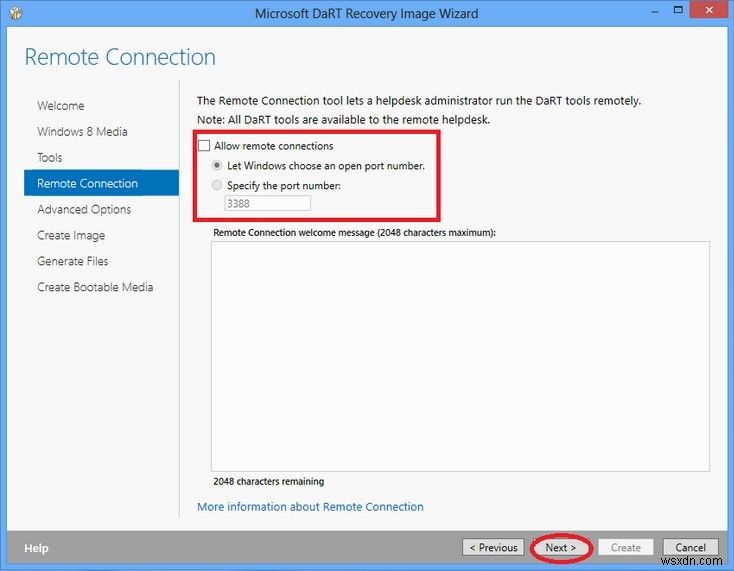Jump to the Generate Files step

(x=73, y=261)
